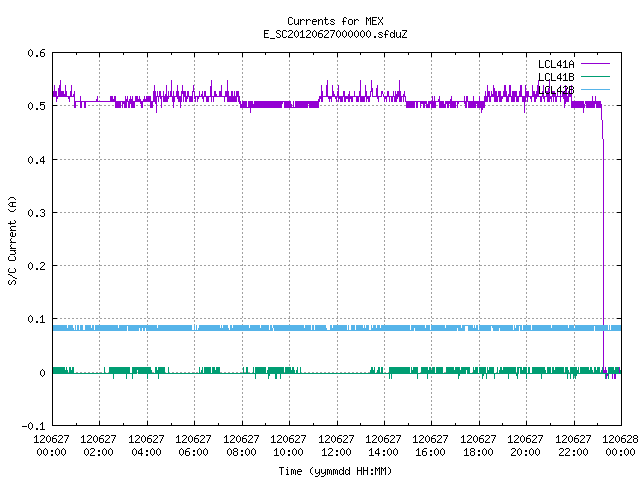
Task: Select the file name E_SC20120627000000.sfduZ
Action: (x=335, y=34)
